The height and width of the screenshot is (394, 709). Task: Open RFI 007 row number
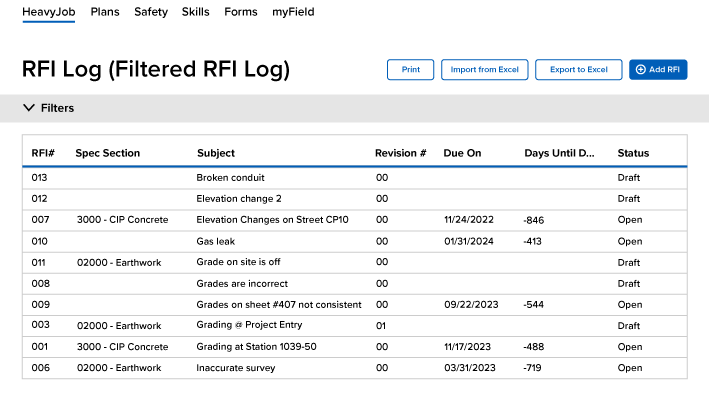click(40, 220)
